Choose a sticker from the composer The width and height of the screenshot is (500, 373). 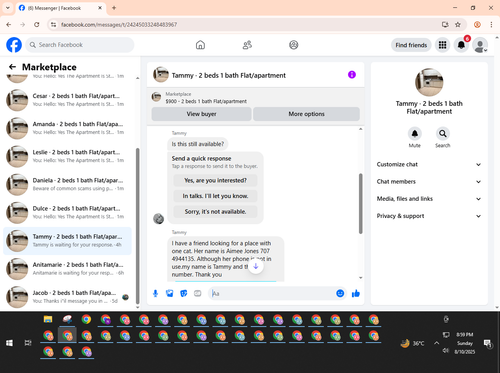pos(184,293)
